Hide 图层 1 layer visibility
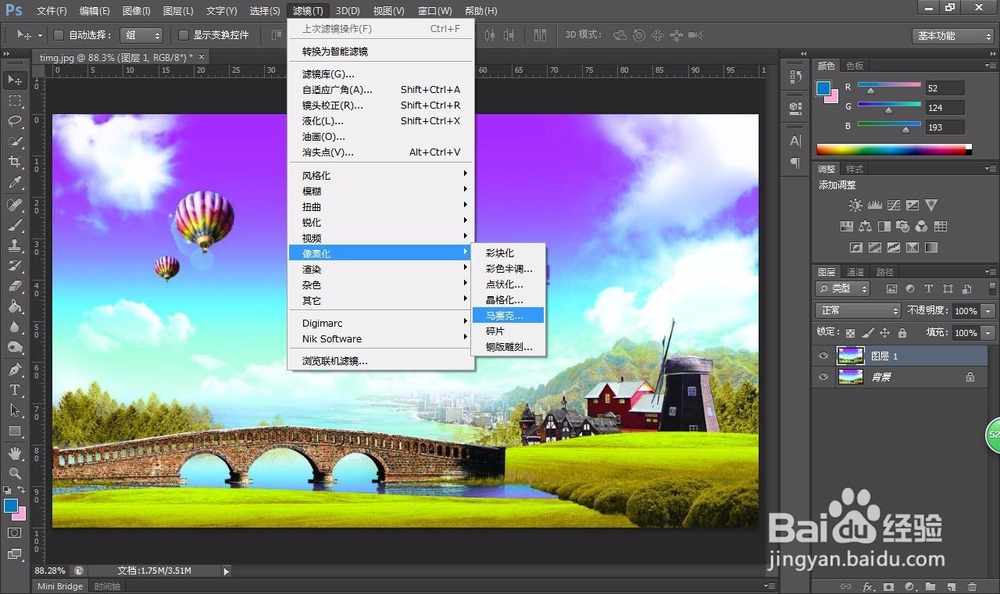Image resolution: width=1000 pixels, height=594 pixels. tap(823, 356)
